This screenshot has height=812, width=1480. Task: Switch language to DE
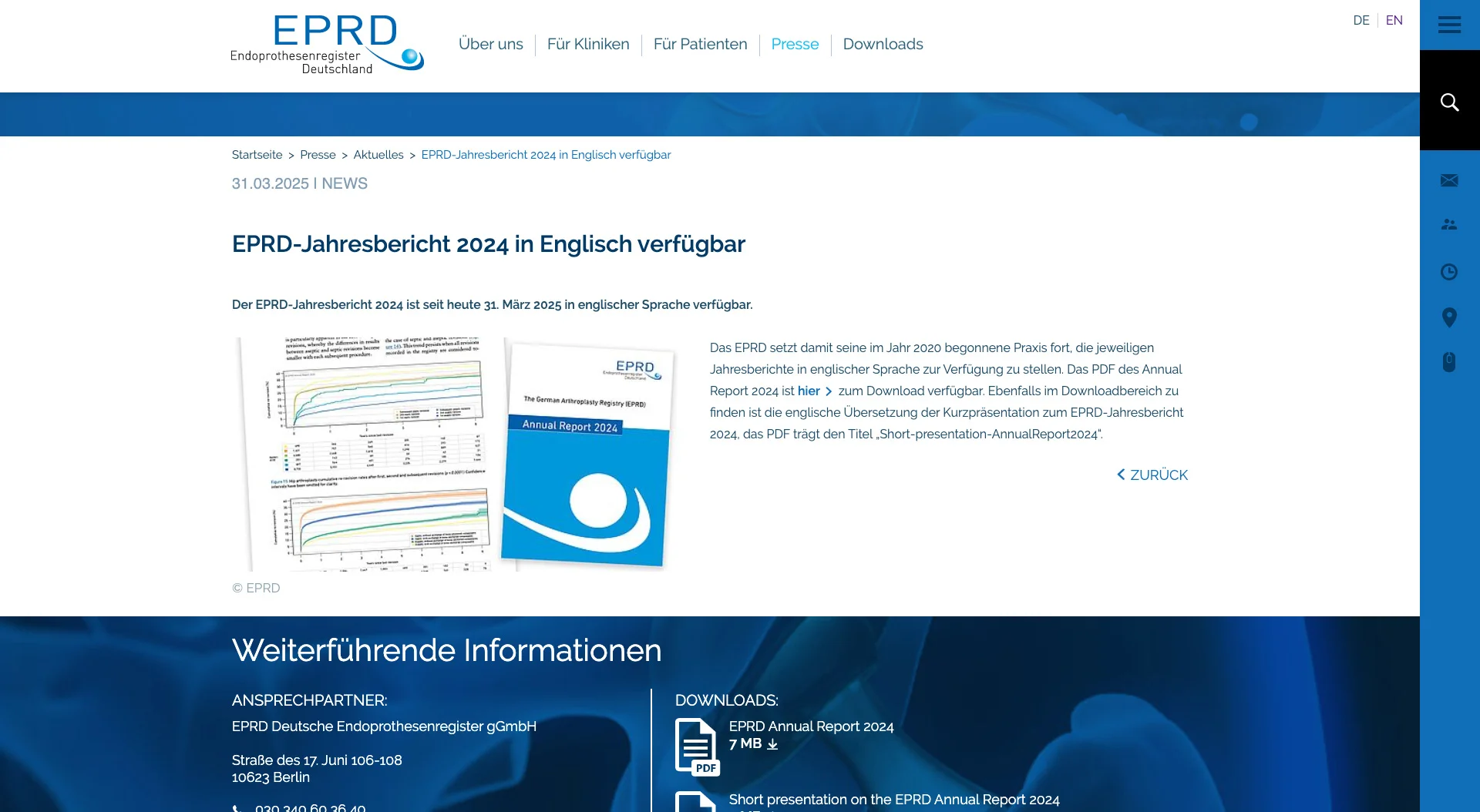(x=1361, y=21)
